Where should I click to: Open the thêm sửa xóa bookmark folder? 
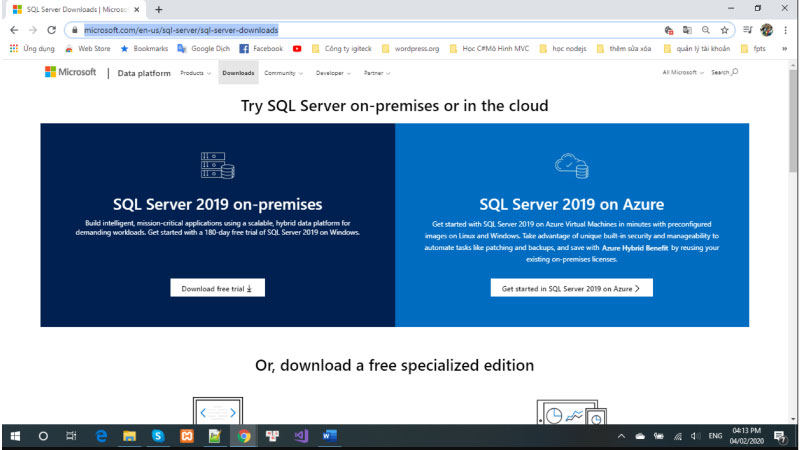[624, 48]
